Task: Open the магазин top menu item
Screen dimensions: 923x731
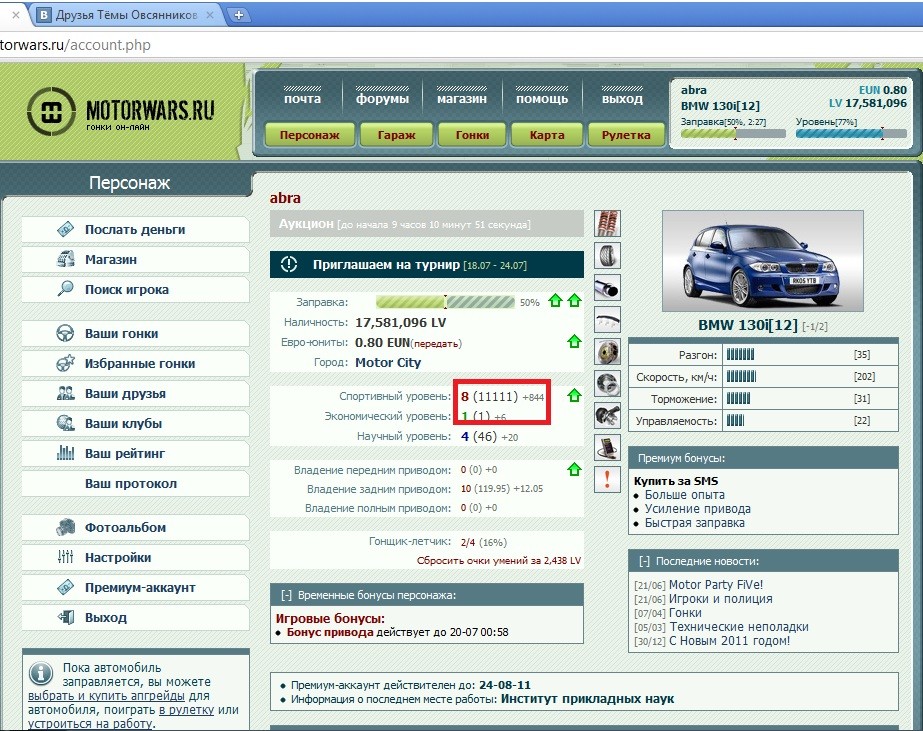Action: click(x=462, y=98)
